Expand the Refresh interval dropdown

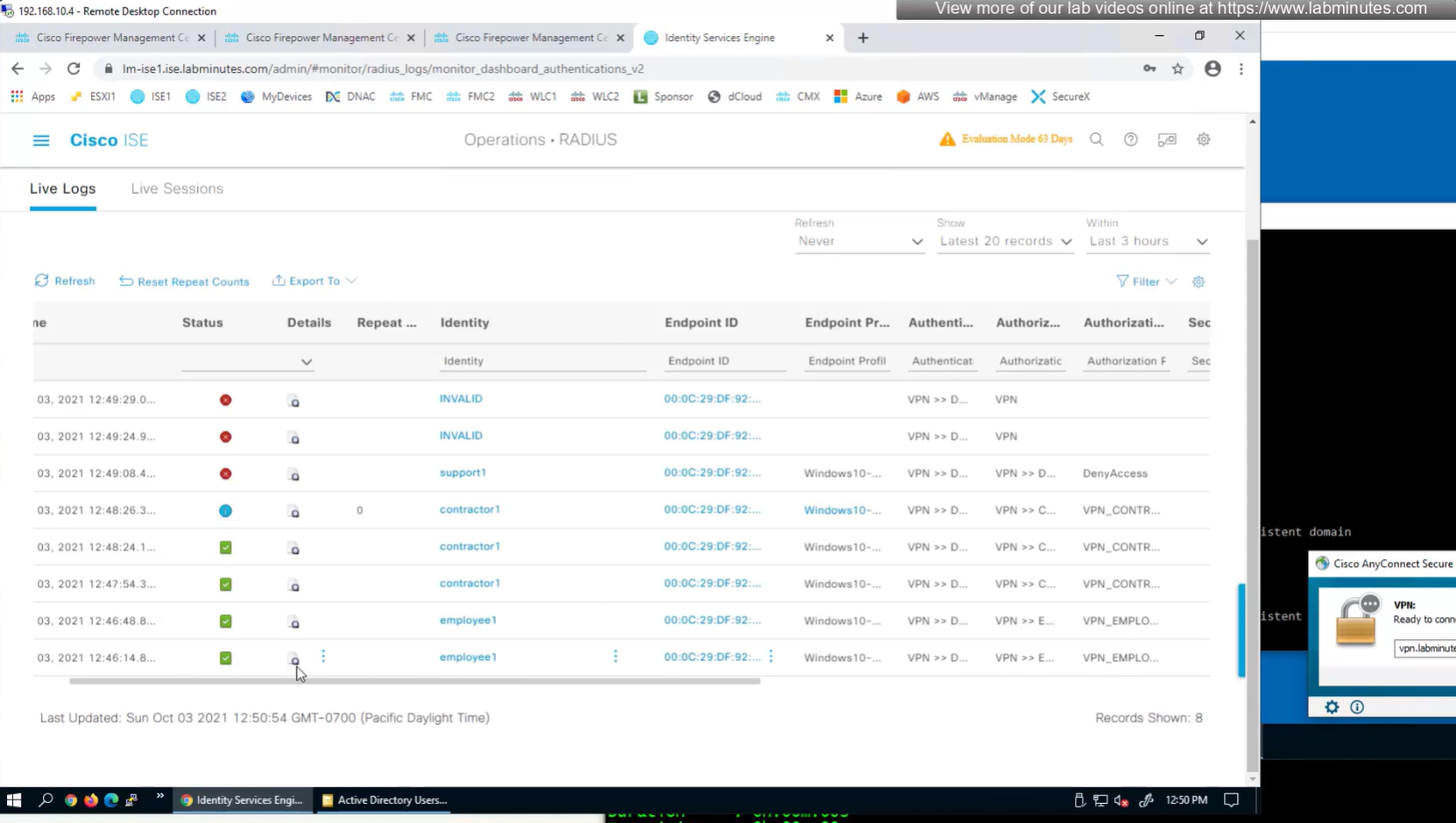(x=859, y=242)
